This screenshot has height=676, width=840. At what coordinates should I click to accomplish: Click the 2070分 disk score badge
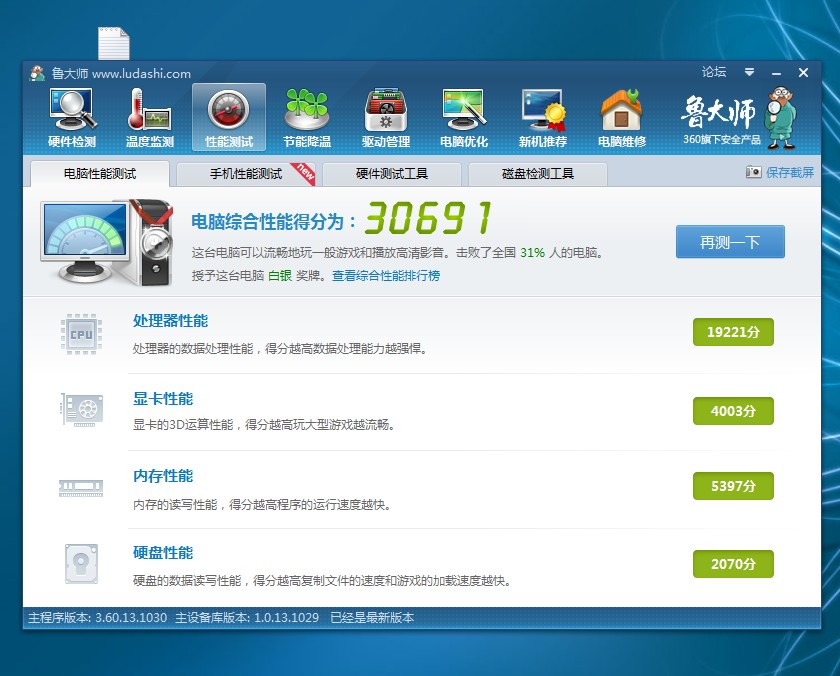coord(733,564)
